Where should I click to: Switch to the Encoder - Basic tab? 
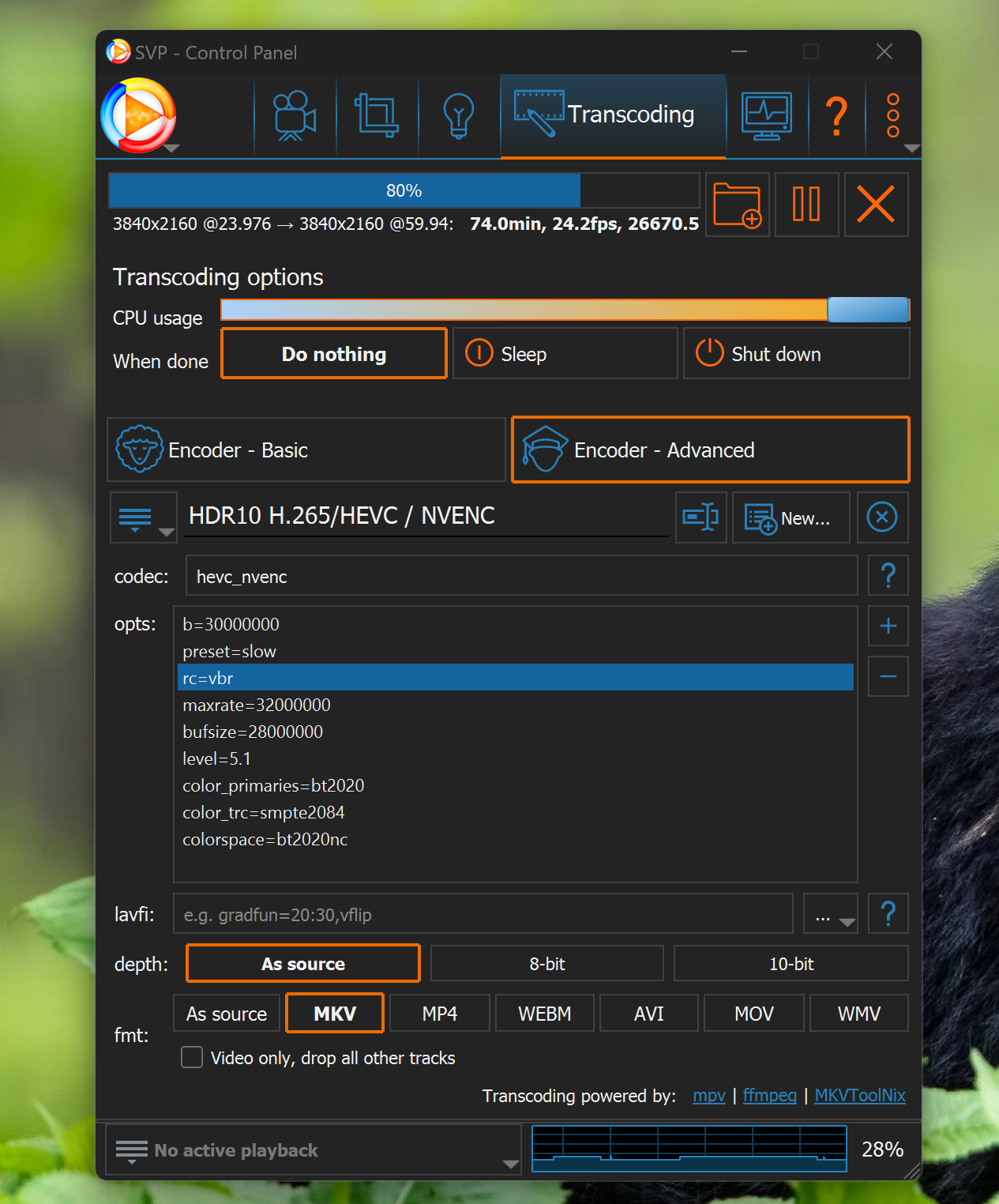pos(306,450)
